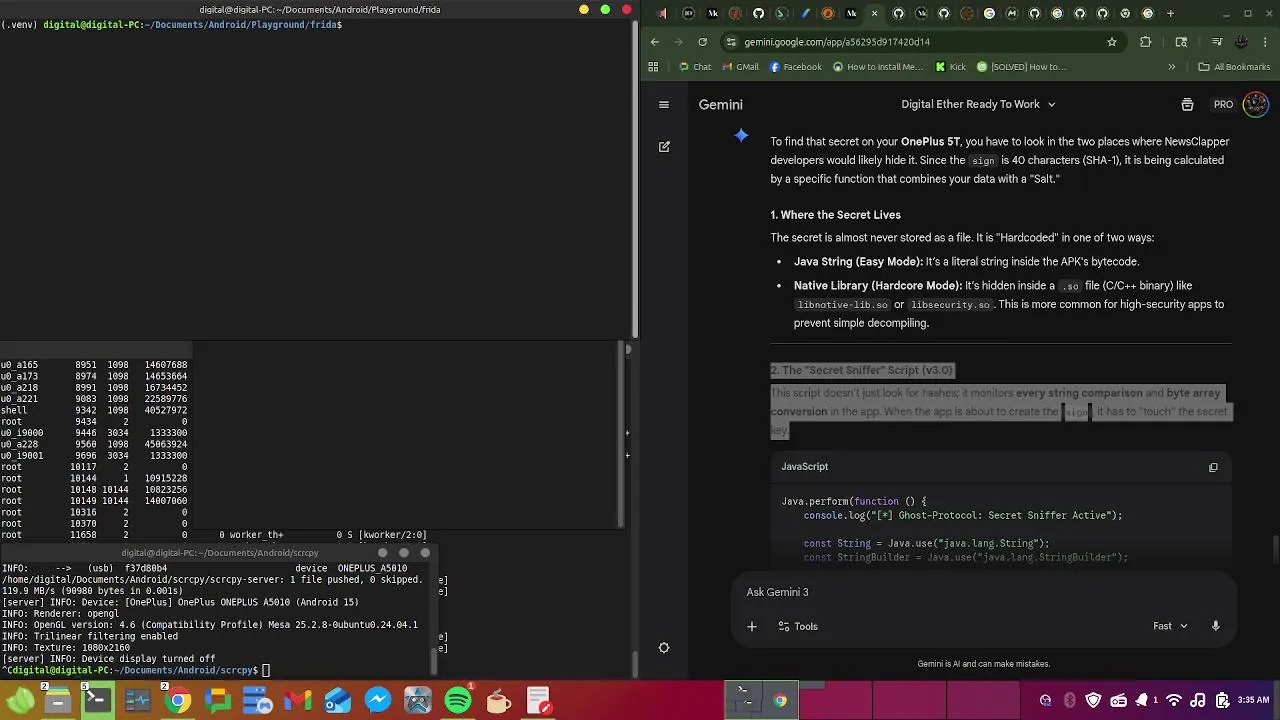Image resolution: width=1280 pixels, height=720 pixels.
Task: Click the frida terminal prompt line
Action: [172, 24]
